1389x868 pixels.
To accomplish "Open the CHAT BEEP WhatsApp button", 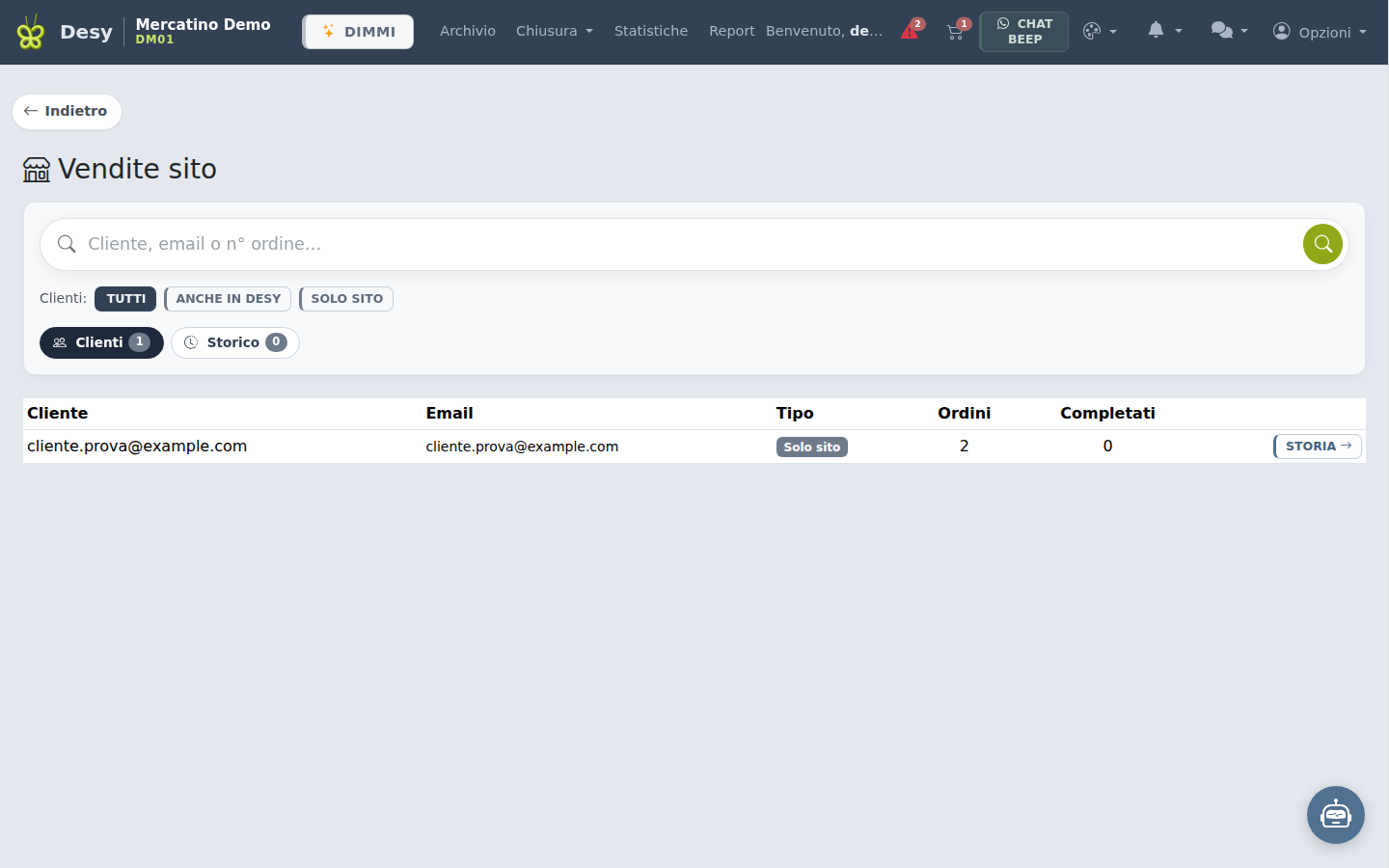I will click(1024, 32).
